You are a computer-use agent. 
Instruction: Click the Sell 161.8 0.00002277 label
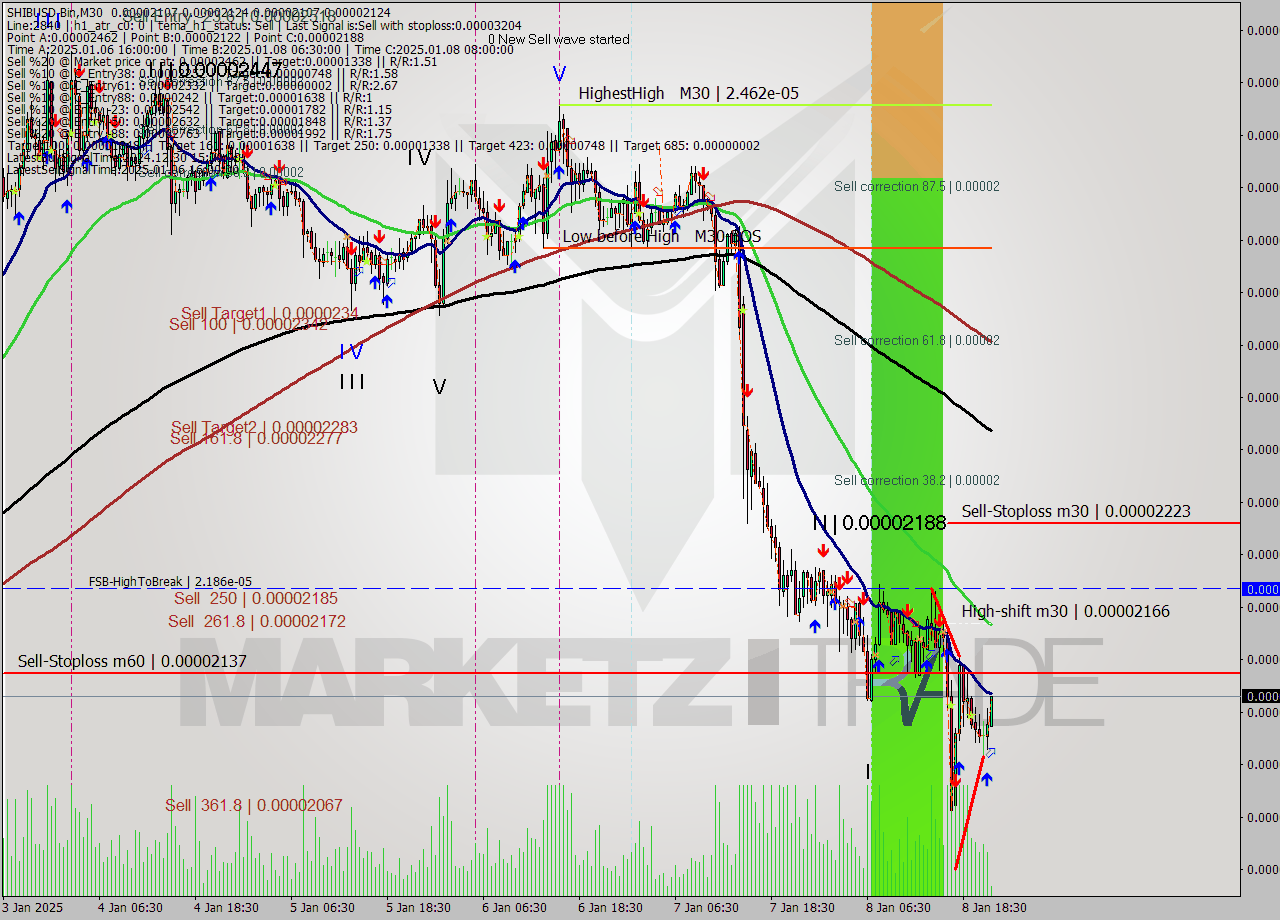256,438
